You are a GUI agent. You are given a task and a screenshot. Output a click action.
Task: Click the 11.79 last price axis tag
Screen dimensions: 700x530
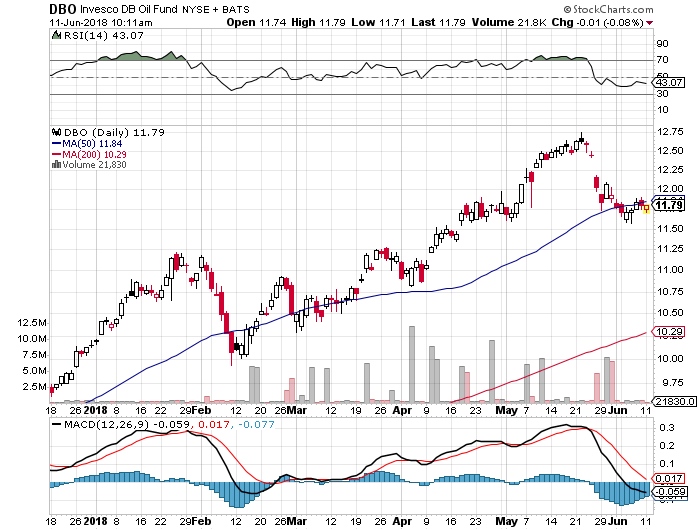tap(668, 205)
